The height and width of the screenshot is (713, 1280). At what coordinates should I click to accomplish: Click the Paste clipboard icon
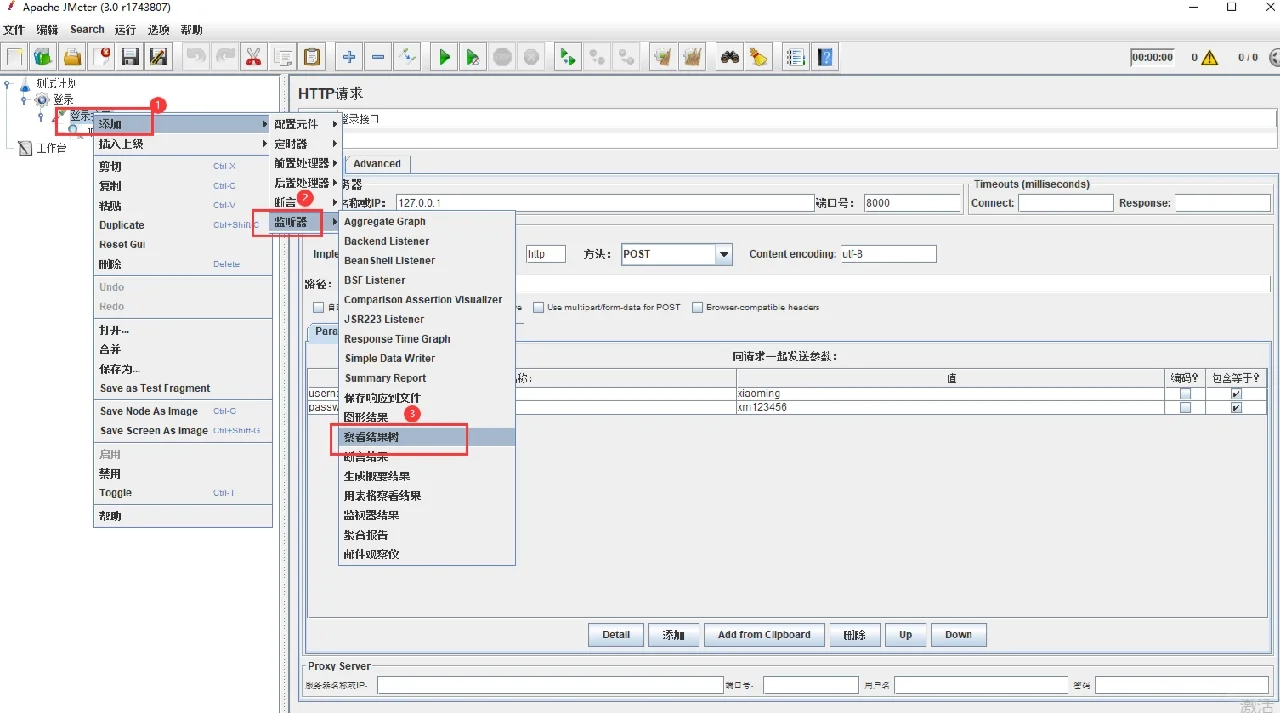312,57
